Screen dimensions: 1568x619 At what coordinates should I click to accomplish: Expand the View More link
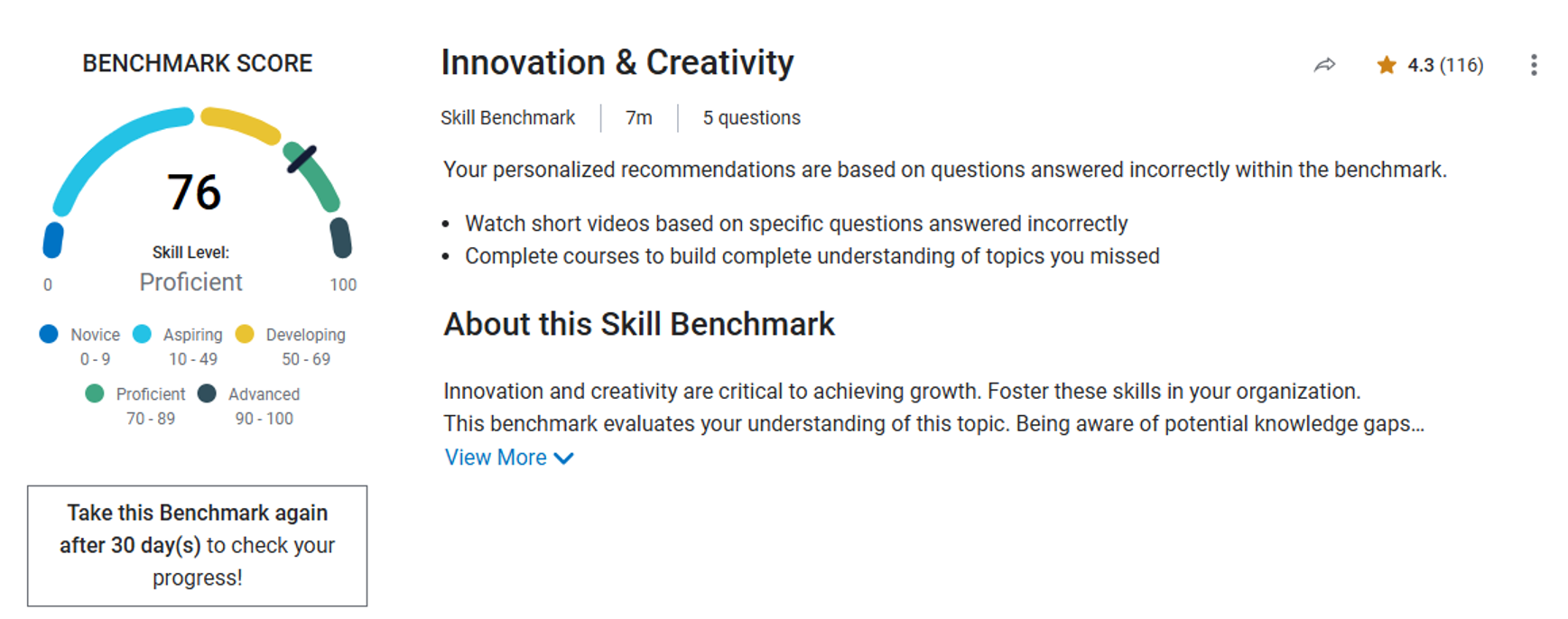tap(496, 457)
